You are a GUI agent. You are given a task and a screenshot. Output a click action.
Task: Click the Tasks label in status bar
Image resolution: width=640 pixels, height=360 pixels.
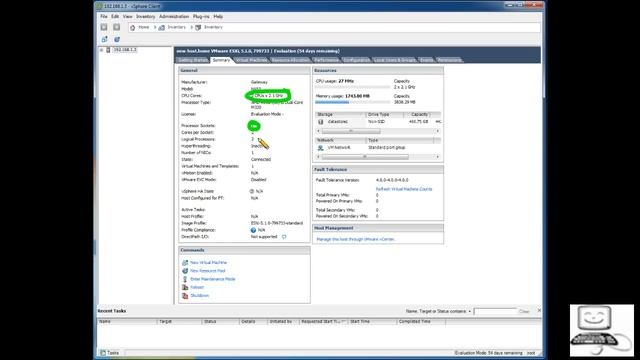tap(113, 353)
